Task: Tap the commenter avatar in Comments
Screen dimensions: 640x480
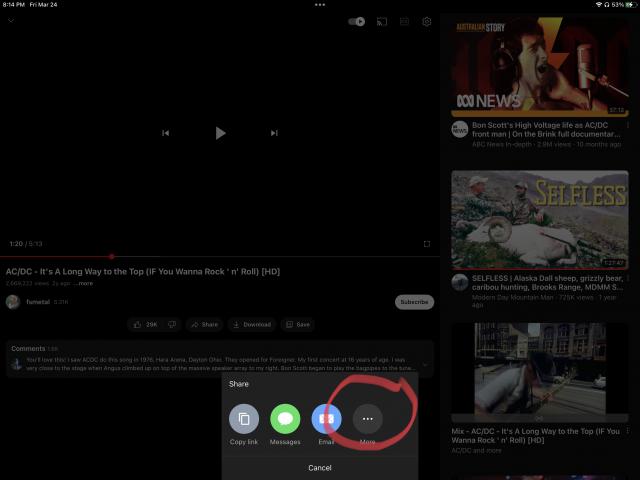Action: click(17, 364)
